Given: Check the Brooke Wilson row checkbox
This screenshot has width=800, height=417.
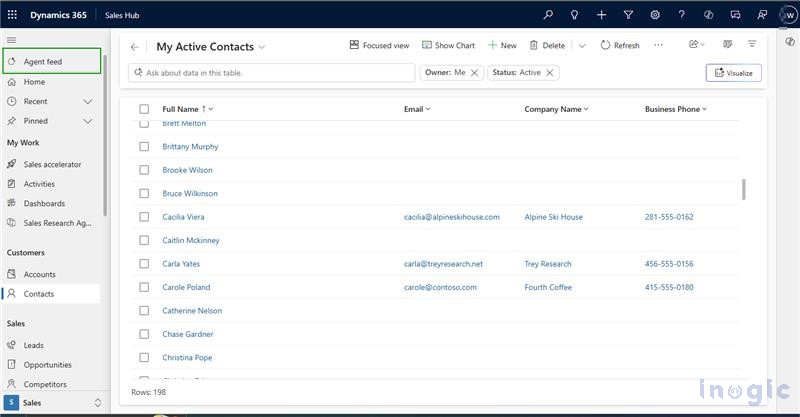Looking at the screenshot, I should (144, 170).
